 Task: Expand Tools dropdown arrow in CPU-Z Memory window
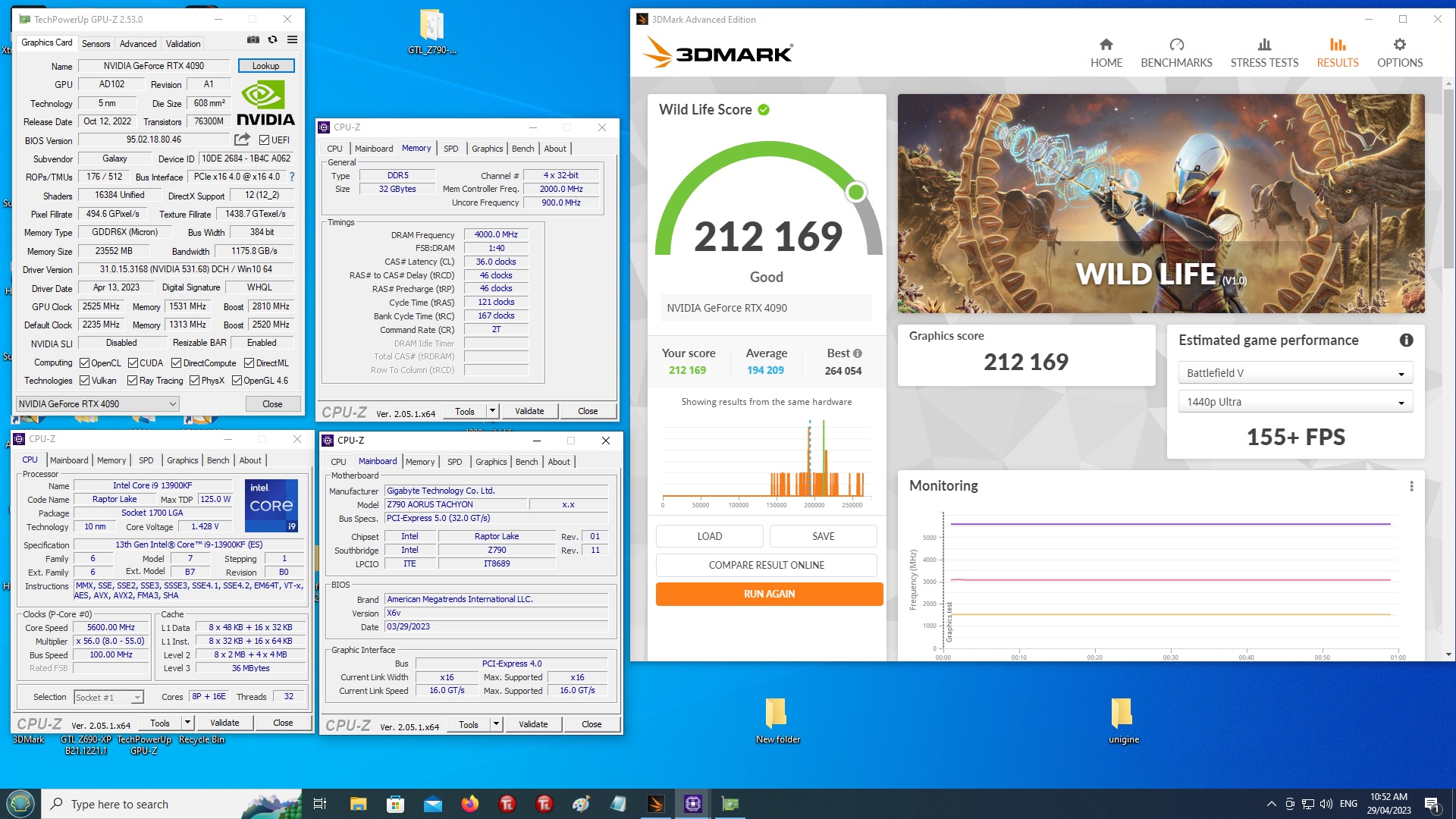point(492,411)
